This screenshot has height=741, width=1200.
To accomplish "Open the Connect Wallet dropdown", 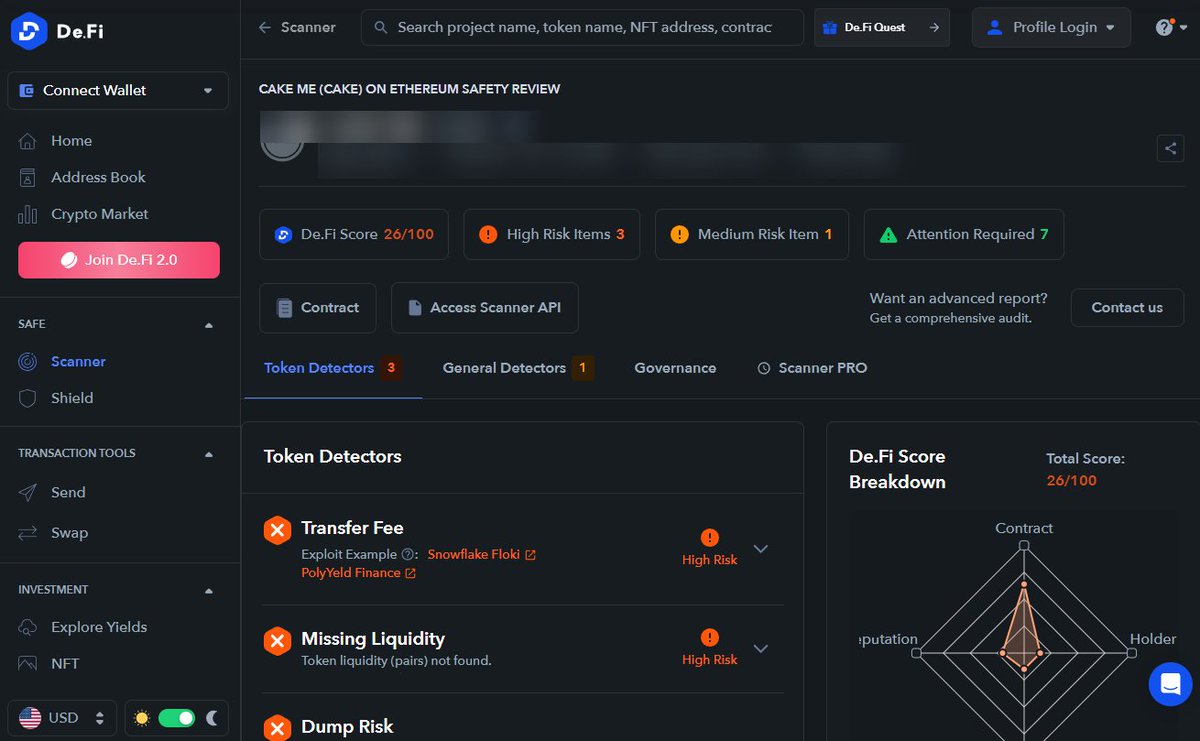I will point(118,90).
